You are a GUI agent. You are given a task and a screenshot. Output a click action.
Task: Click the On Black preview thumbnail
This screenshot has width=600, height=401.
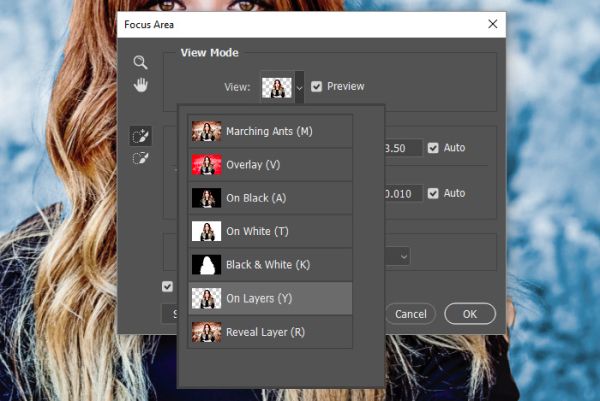pyautogui.click(x=206, y=198)
